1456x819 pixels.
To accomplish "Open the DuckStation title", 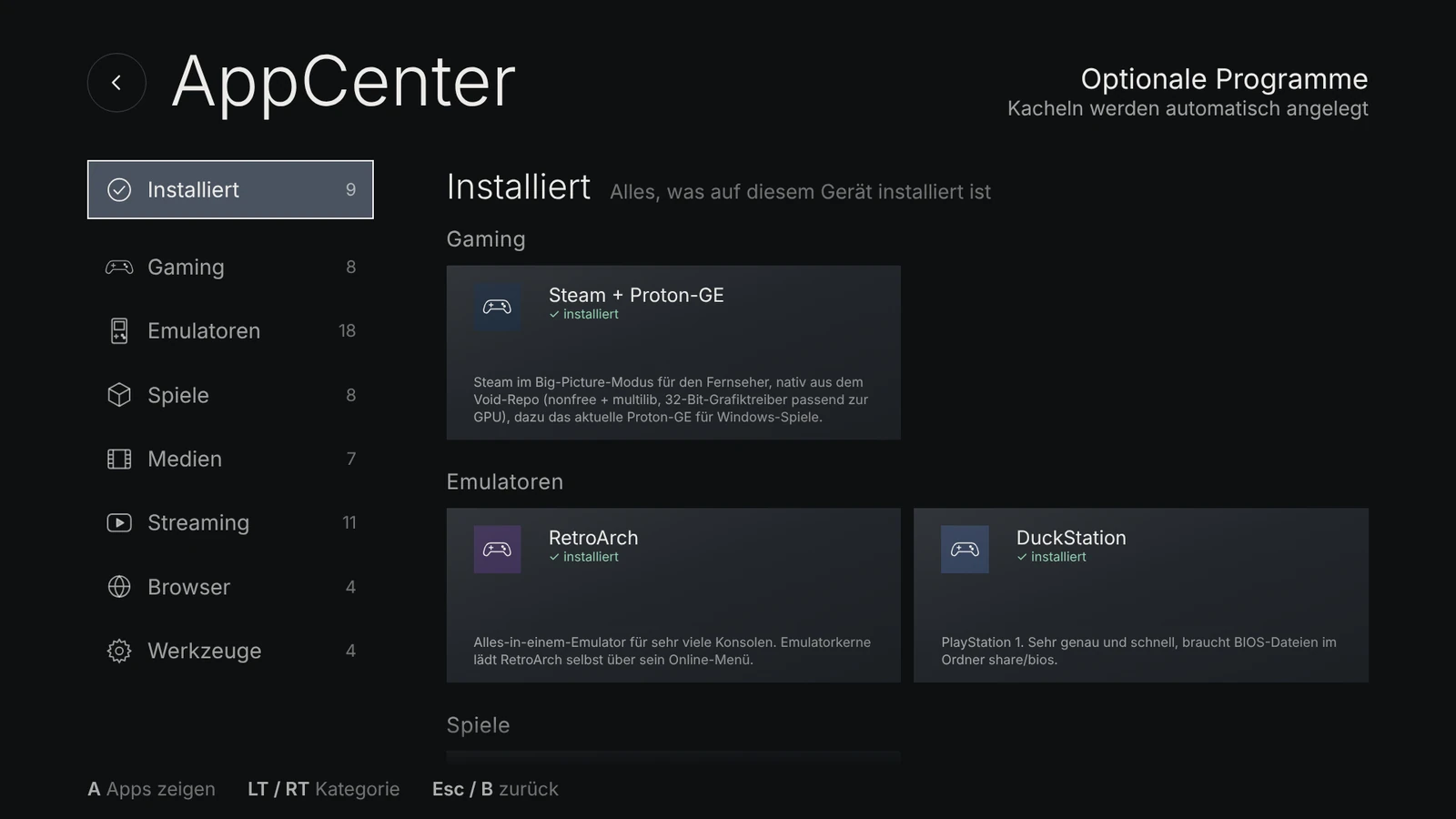I will [1071, 538].
